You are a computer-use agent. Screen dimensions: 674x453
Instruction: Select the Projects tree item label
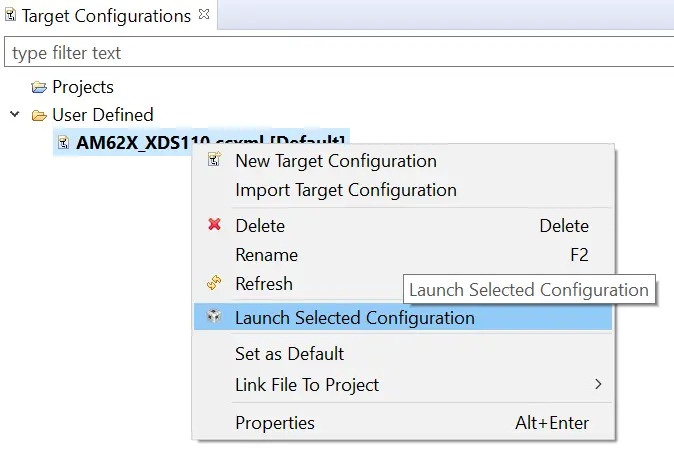tap(83, 88)
